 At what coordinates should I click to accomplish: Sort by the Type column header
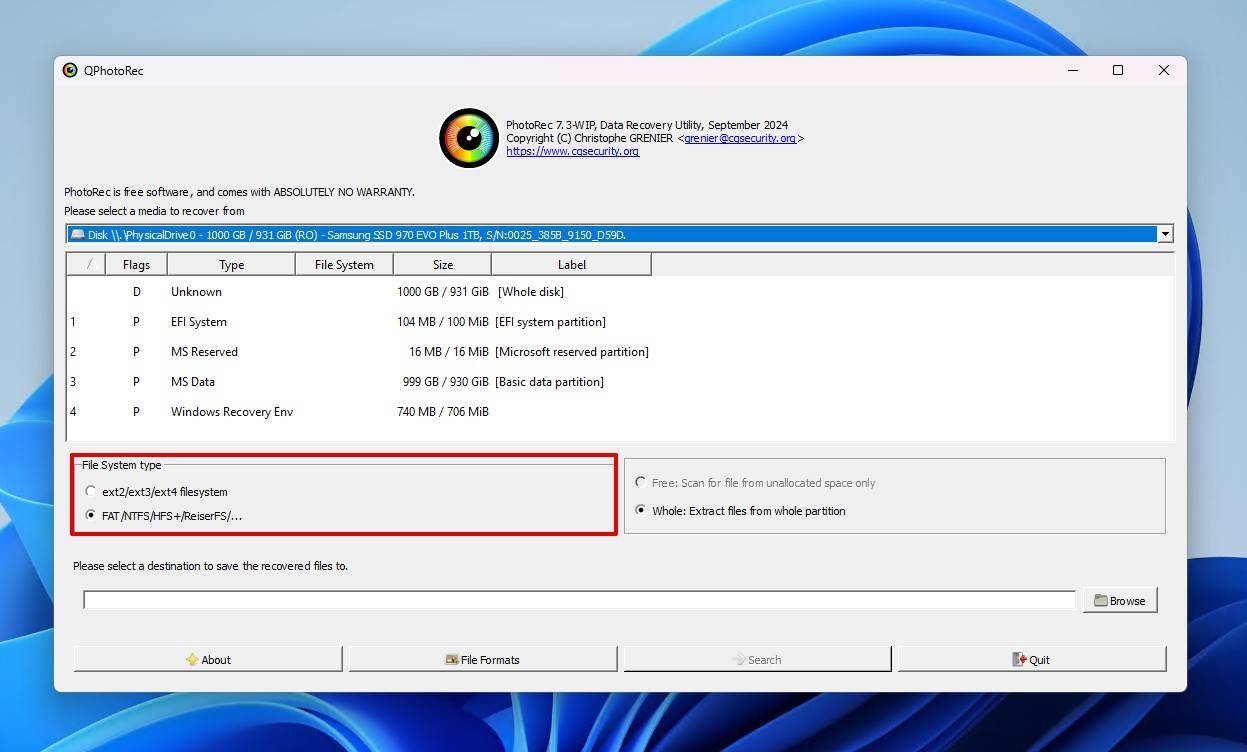pos(231,264)
